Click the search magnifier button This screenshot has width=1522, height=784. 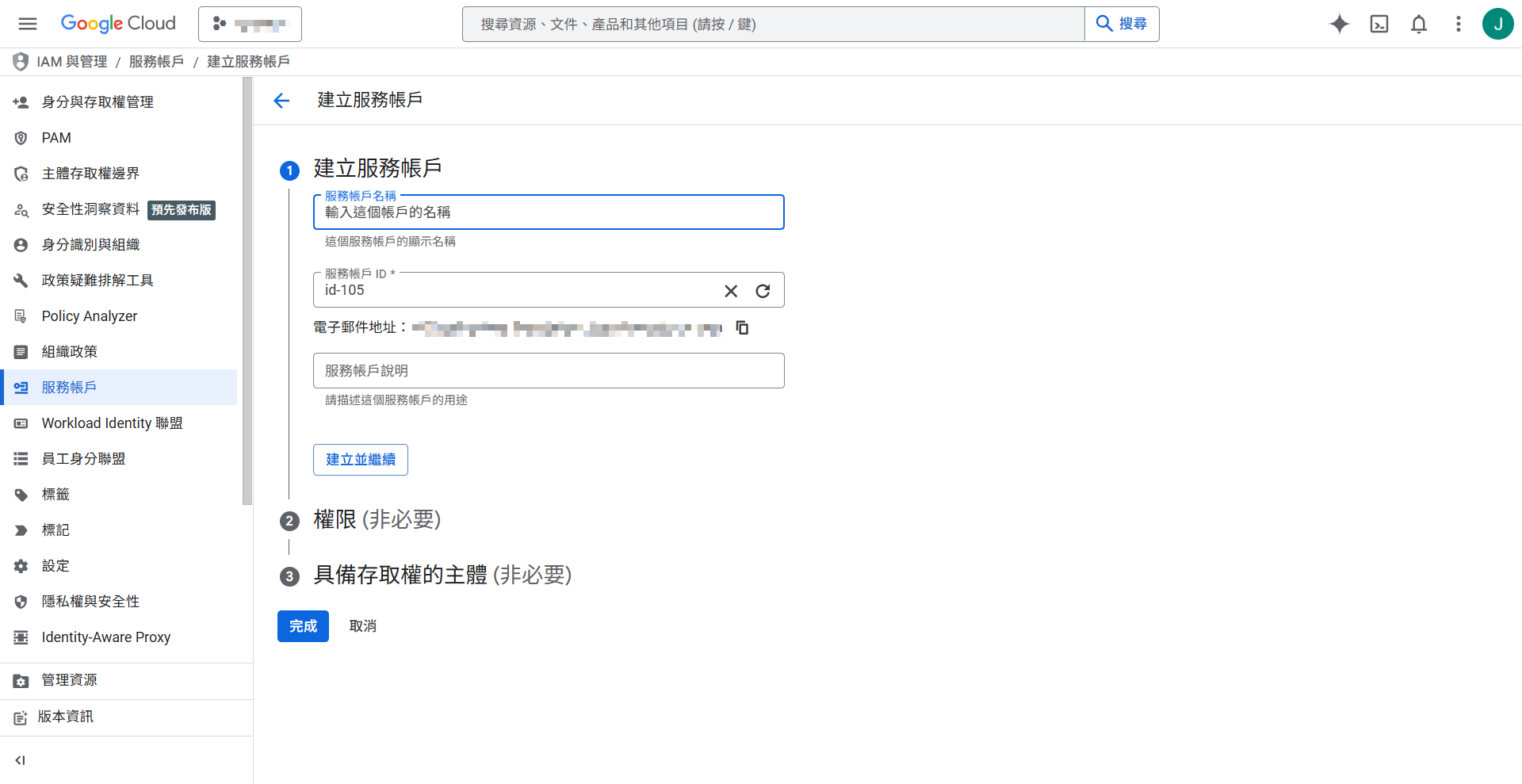click(1121, 24)
